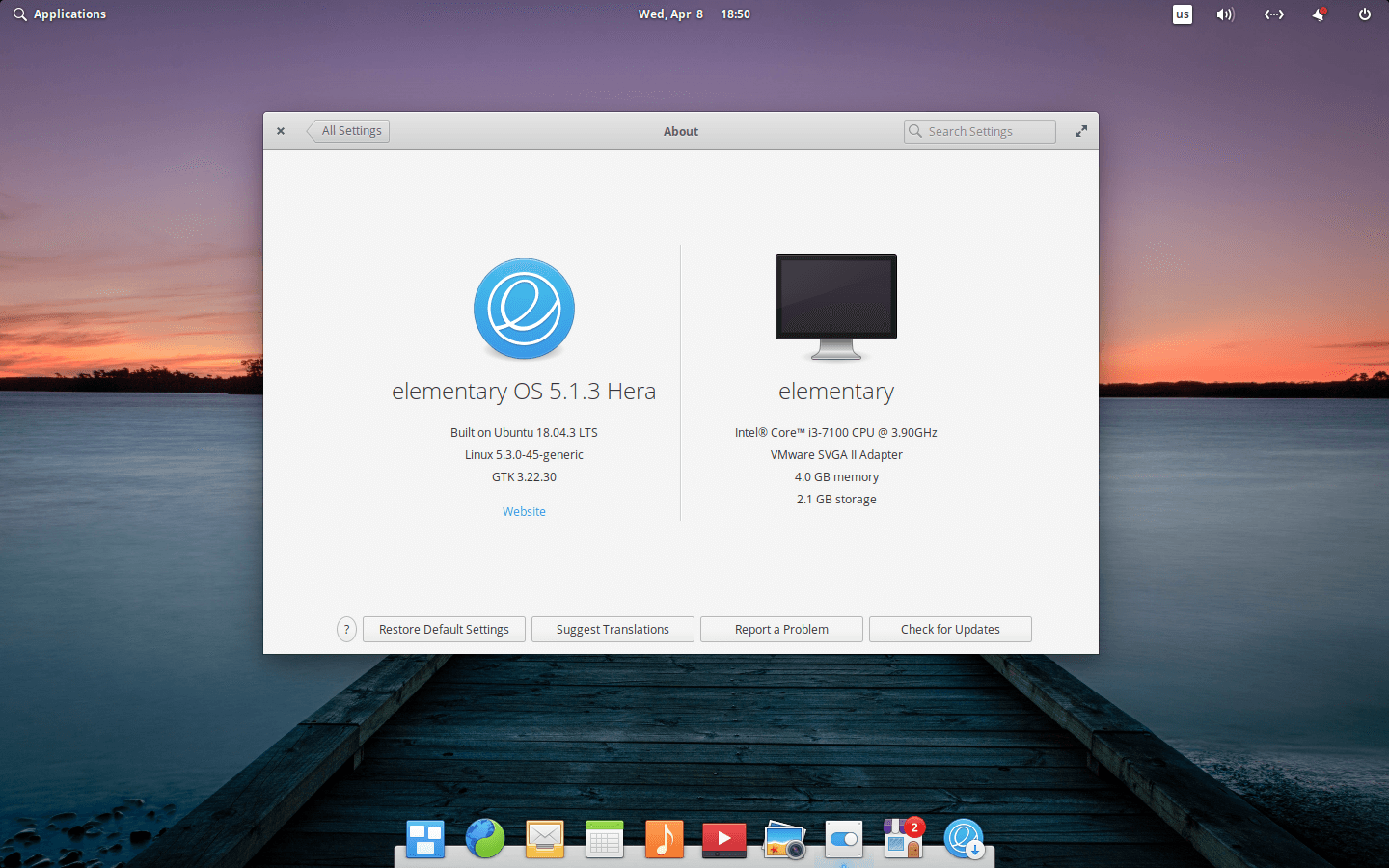1389x868 pixels.
Task: Open the notifications bell indicator
Action: pos(1319,14)
